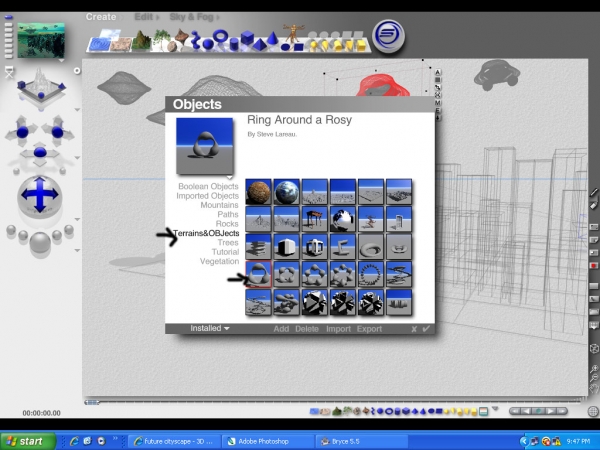This screenshot has width=600, height=450.
Task: Select white rounded cube thumbnail
Action: click(x=287, y=247)
